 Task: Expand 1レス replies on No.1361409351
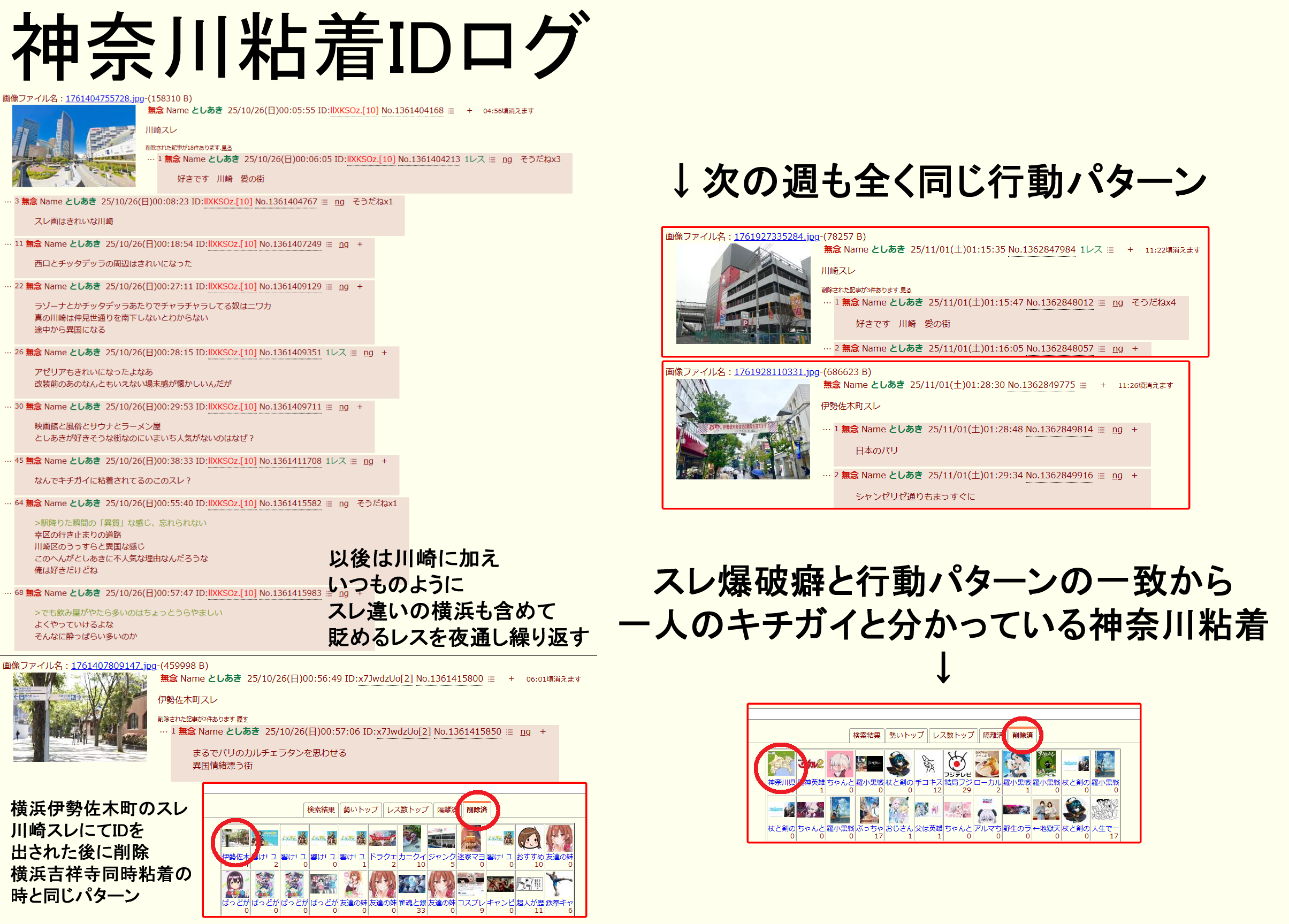click(x=335, y=353)
